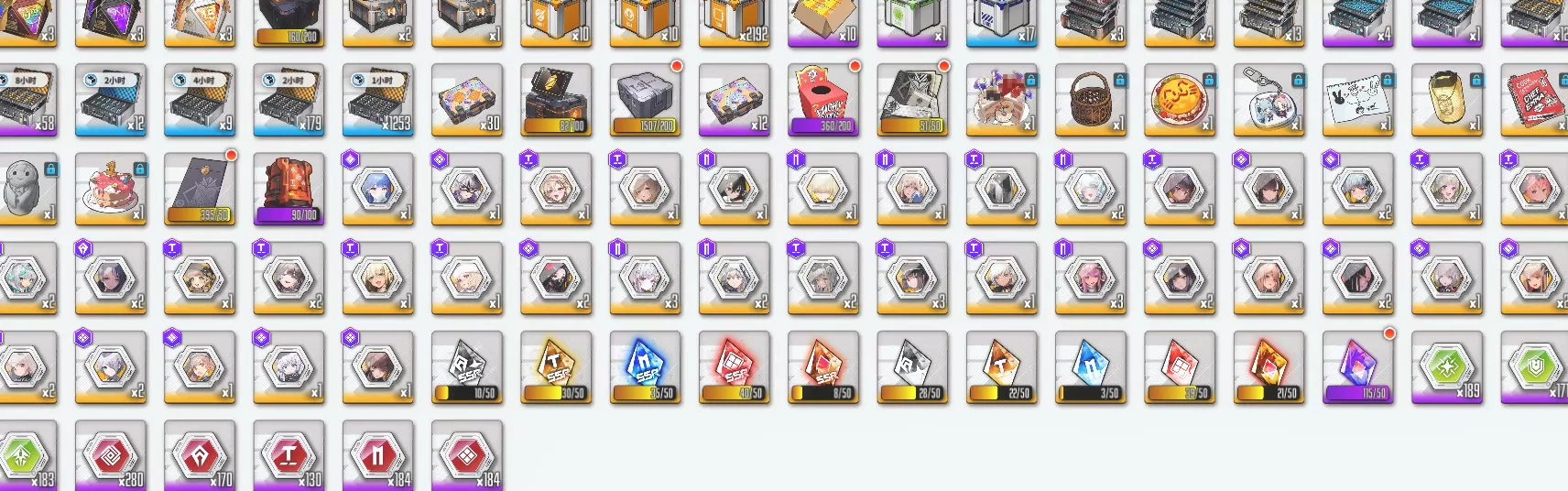Choose the blue SSR mold 35/50

click(x=646, y=367)
